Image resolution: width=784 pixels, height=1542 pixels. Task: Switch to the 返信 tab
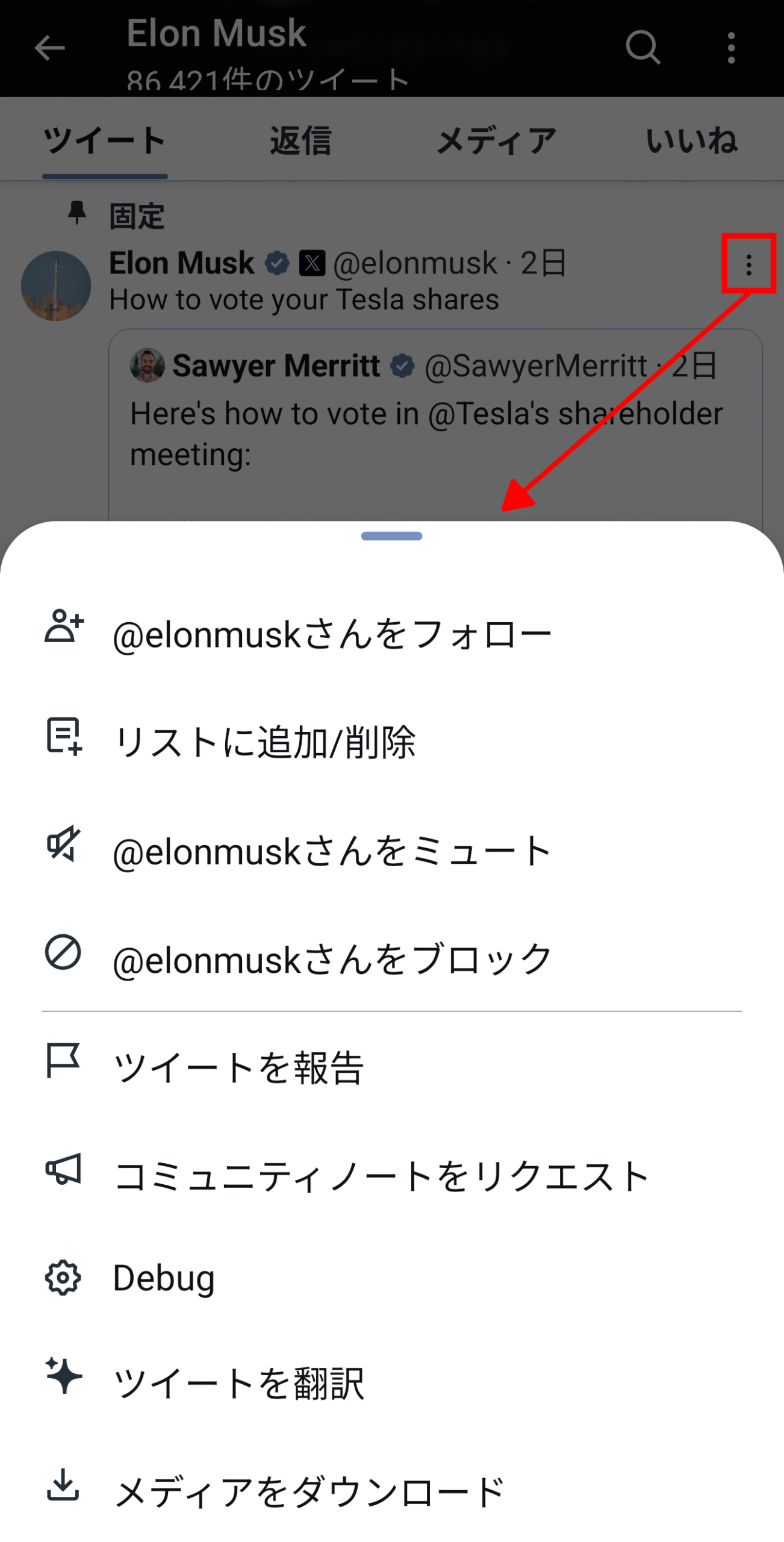300,141
